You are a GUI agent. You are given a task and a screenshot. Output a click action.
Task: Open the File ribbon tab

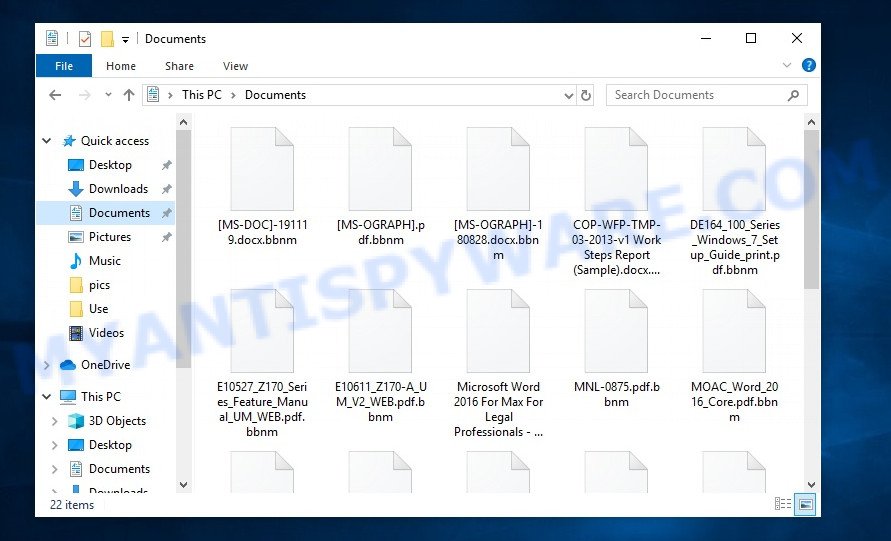pos(64,66)
